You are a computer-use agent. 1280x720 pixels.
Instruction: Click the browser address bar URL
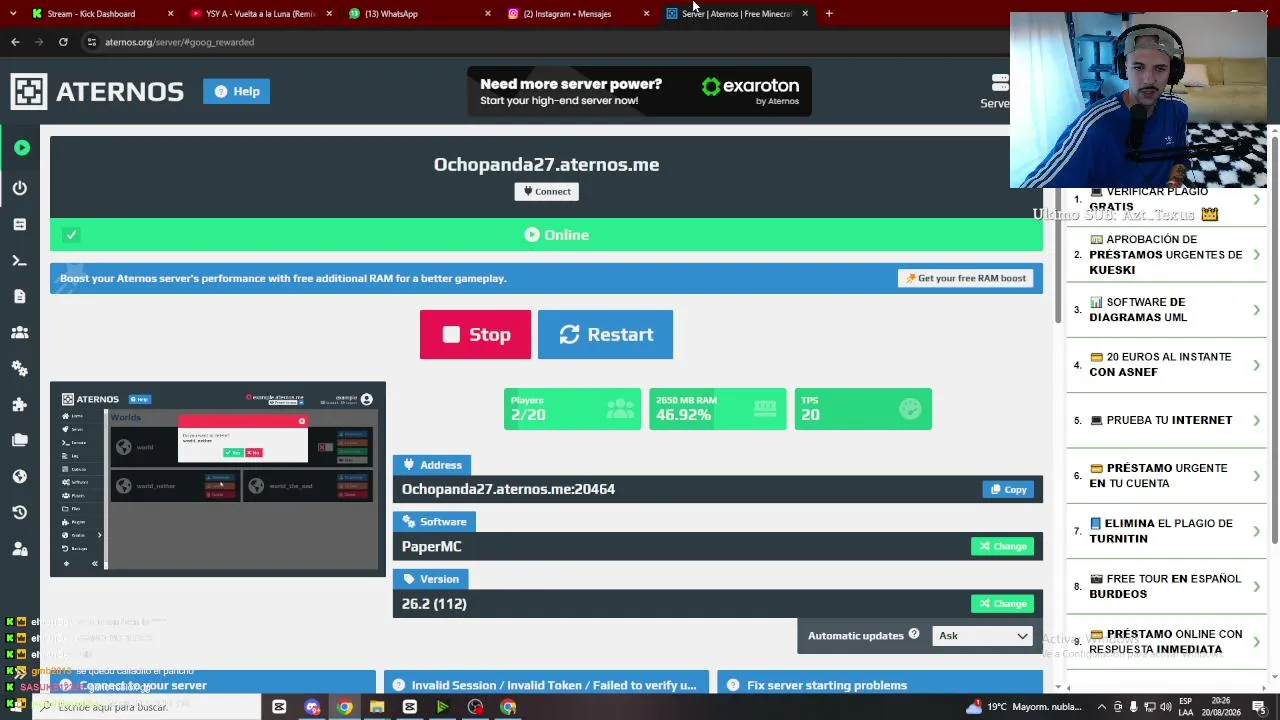click(179, 42)
